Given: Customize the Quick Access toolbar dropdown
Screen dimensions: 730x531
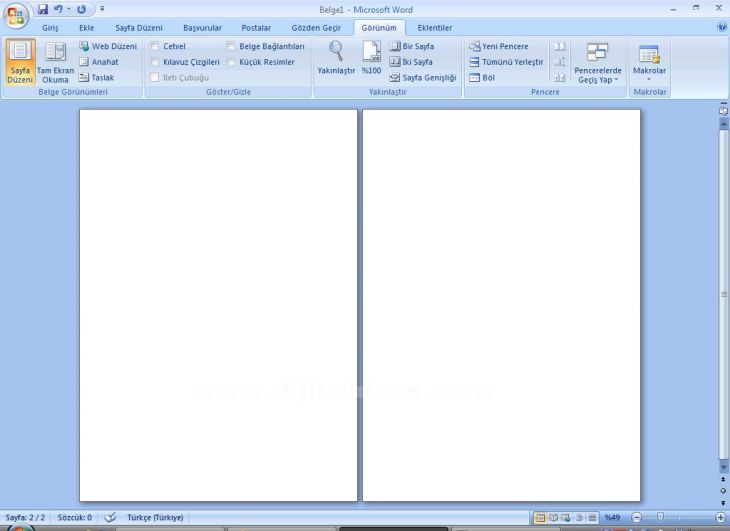Looking at the screenshot, I should (x=102, y=9).
